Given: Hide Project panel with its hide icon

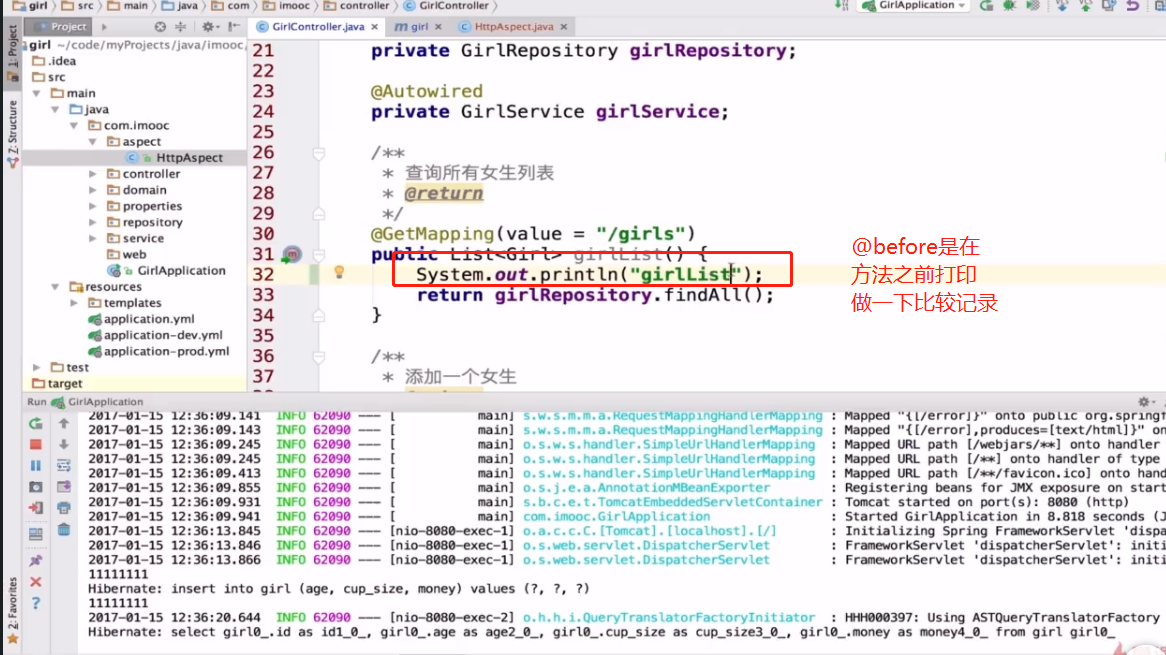Looking at the screenshot, I should 234,27.
